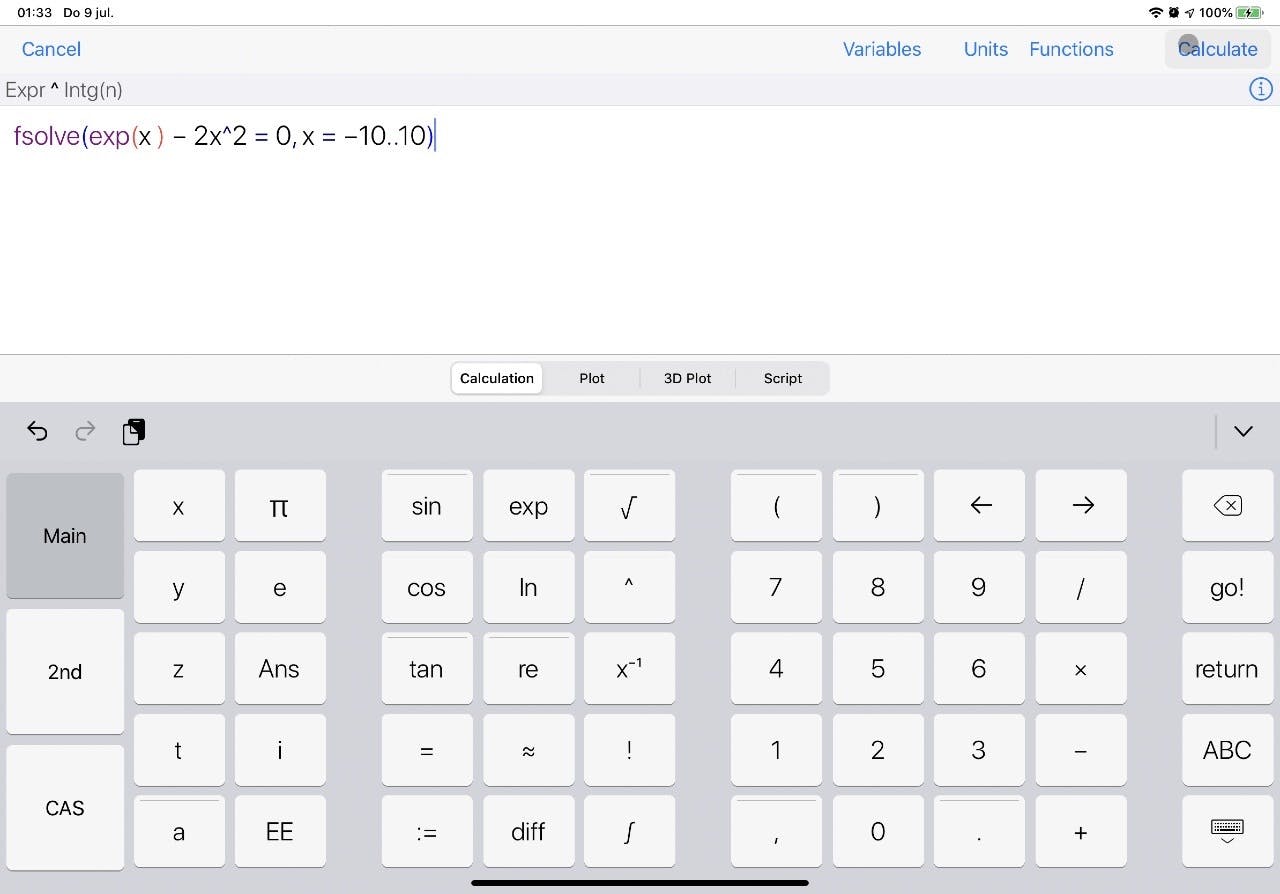Image resolution: width=1280 pixels, height=894 pixels.
Task: Tap the backspace key
Action: tap(1227, 505)
